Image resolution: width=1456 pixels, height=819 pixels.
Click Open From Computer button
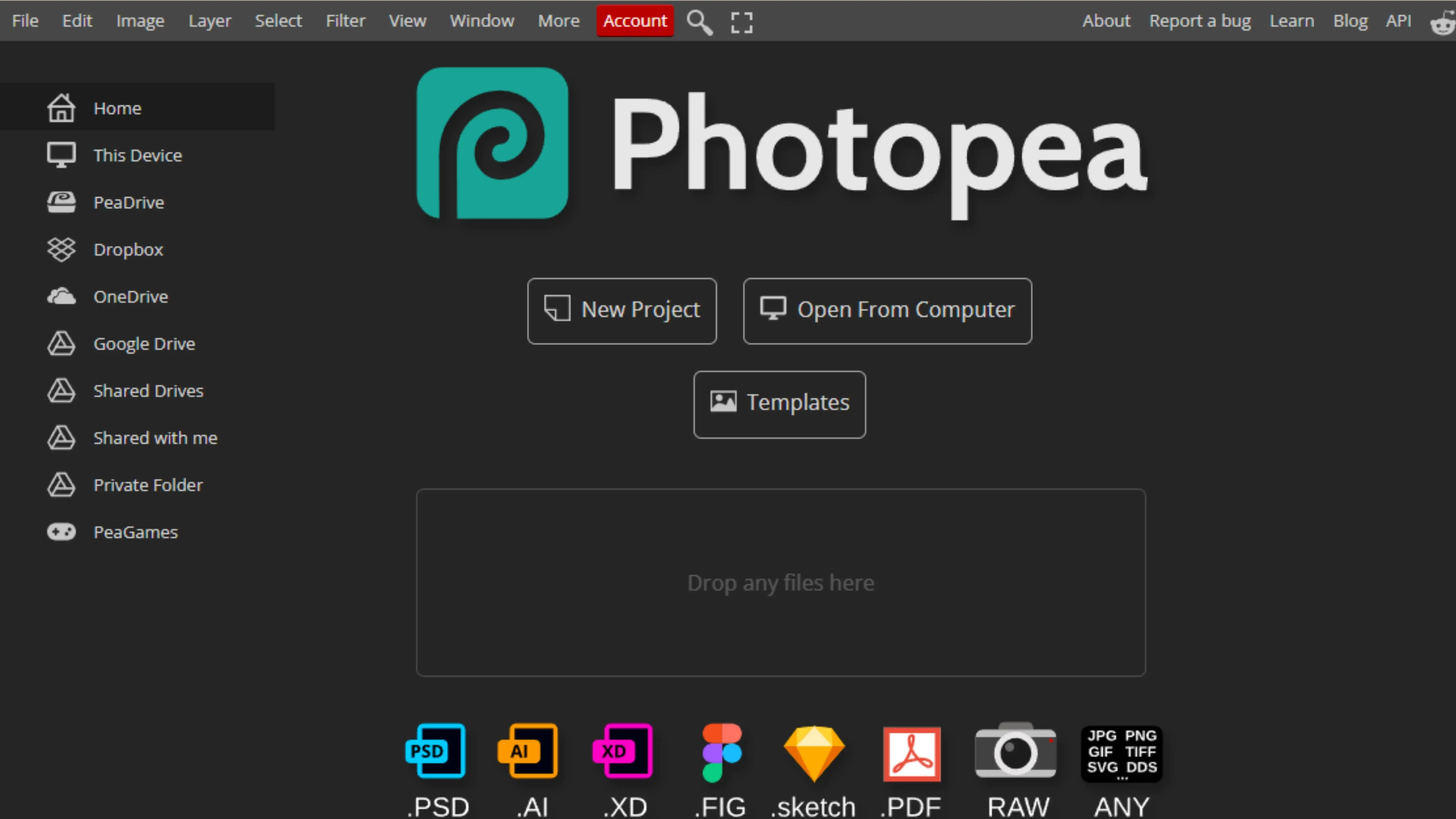887,311
